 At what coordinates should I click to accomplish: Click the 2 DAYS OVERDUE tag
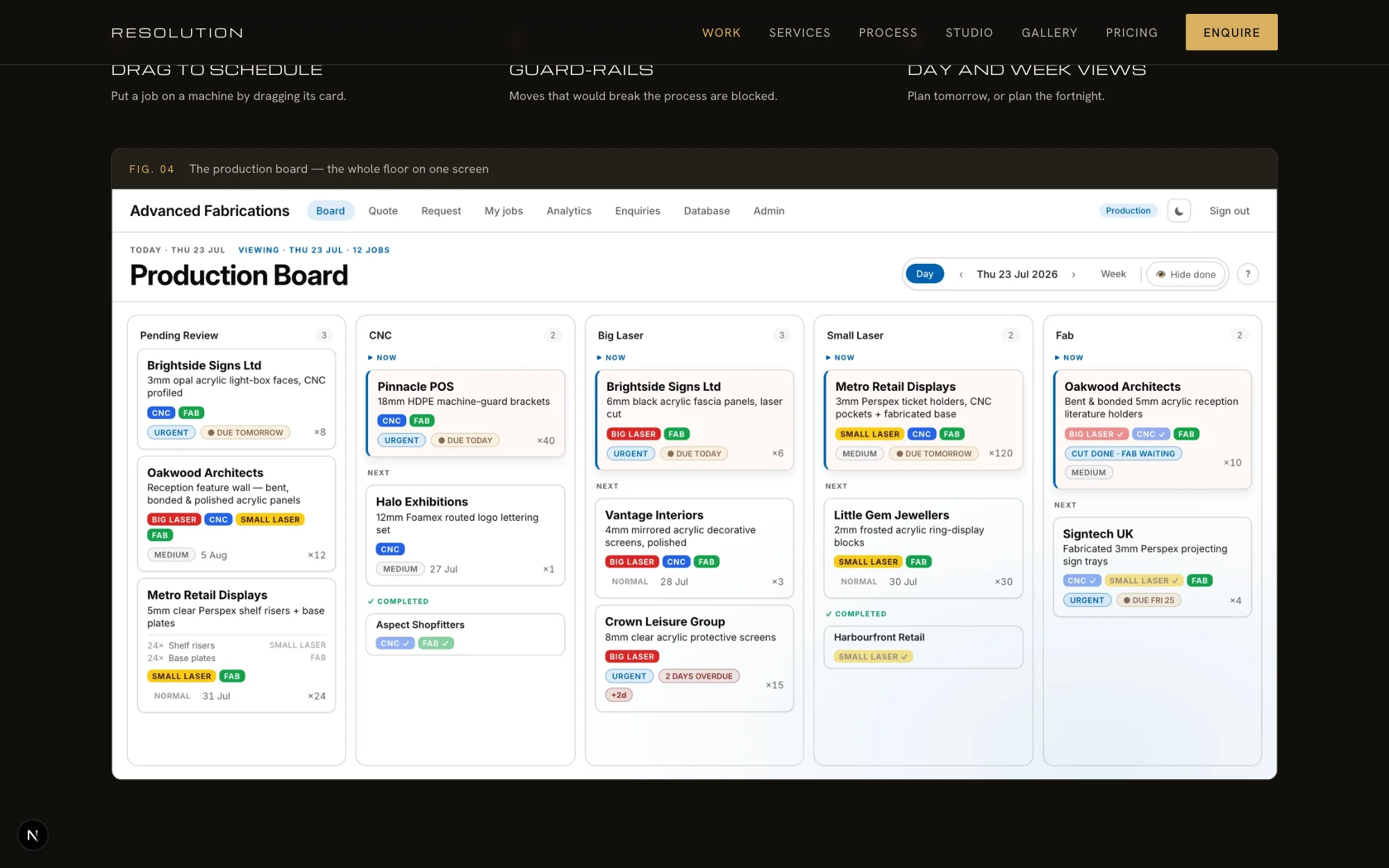(699, 676)
